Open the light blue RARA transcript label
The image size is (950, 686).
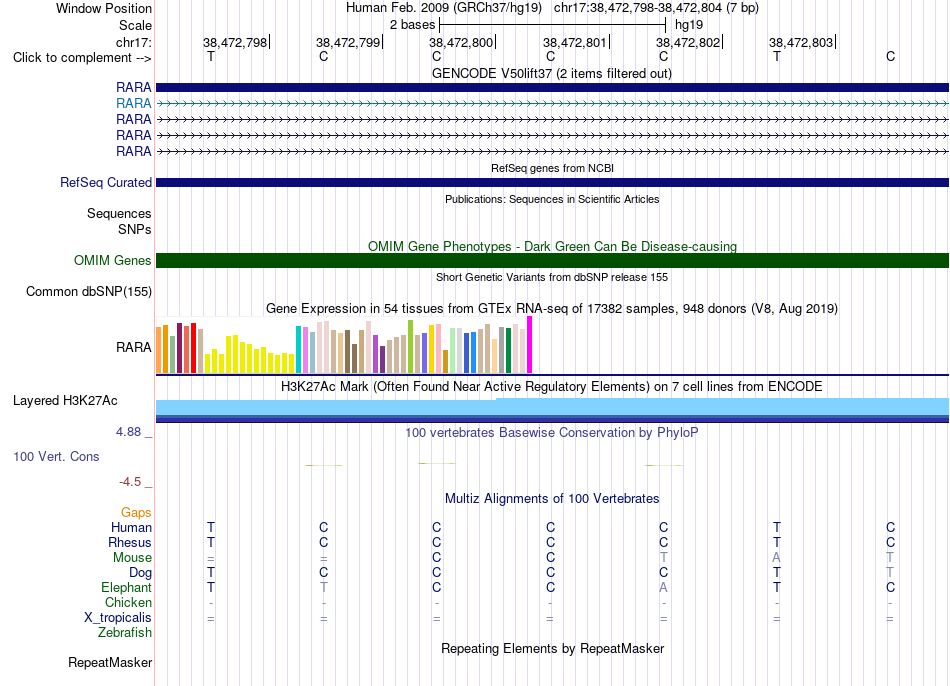coord(133,104)
